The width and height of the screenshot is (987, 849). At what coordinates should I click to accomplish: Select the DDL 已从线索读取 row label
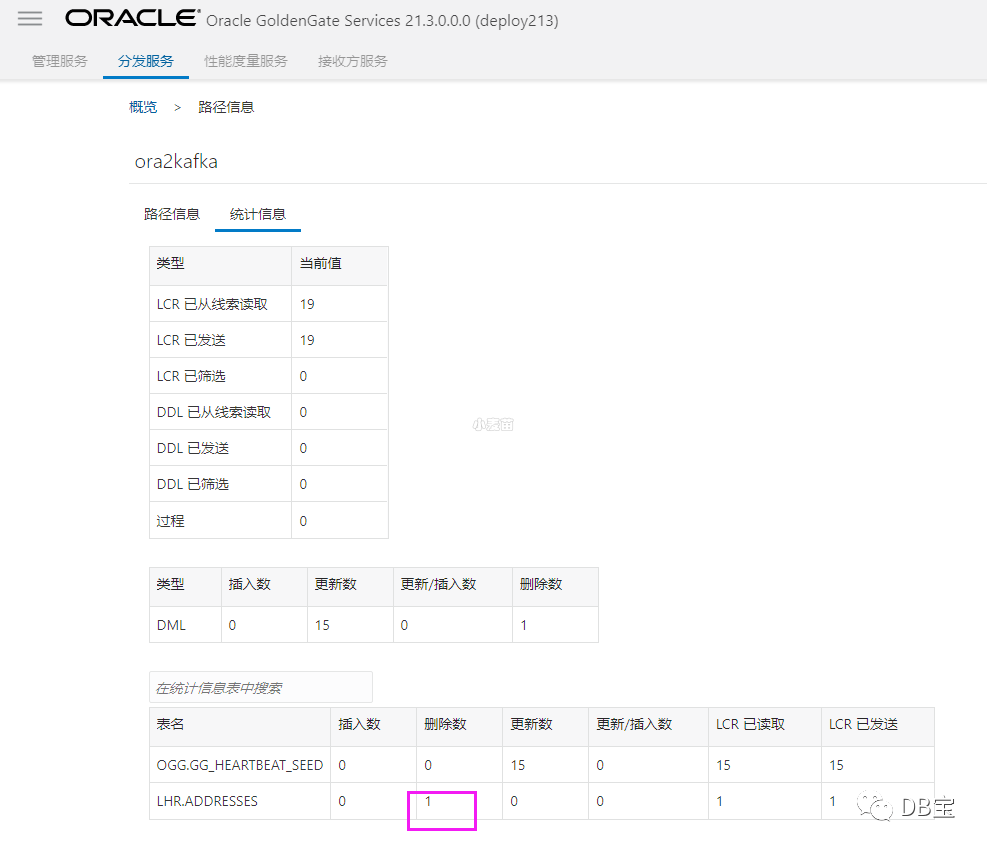pos(213,412)
